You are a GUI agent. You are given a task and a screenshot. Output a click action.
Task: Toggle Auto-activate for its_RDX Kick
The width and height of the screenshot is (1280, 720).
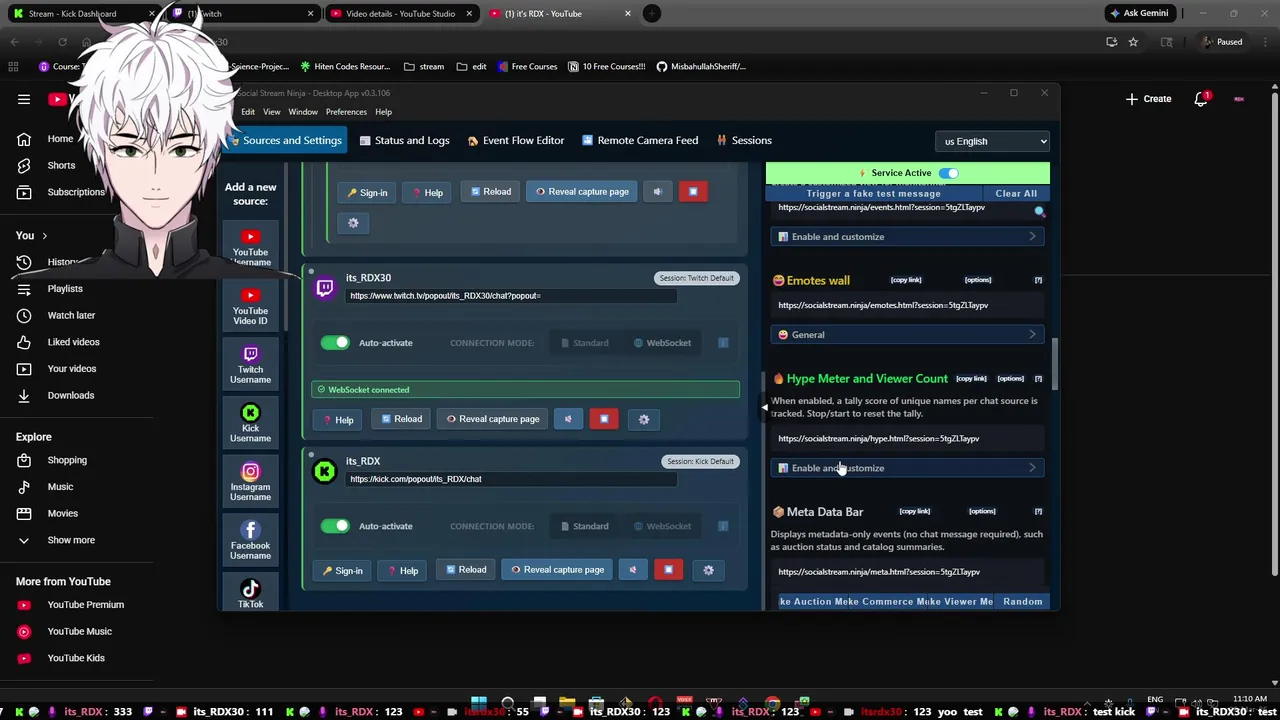(335, 526)
